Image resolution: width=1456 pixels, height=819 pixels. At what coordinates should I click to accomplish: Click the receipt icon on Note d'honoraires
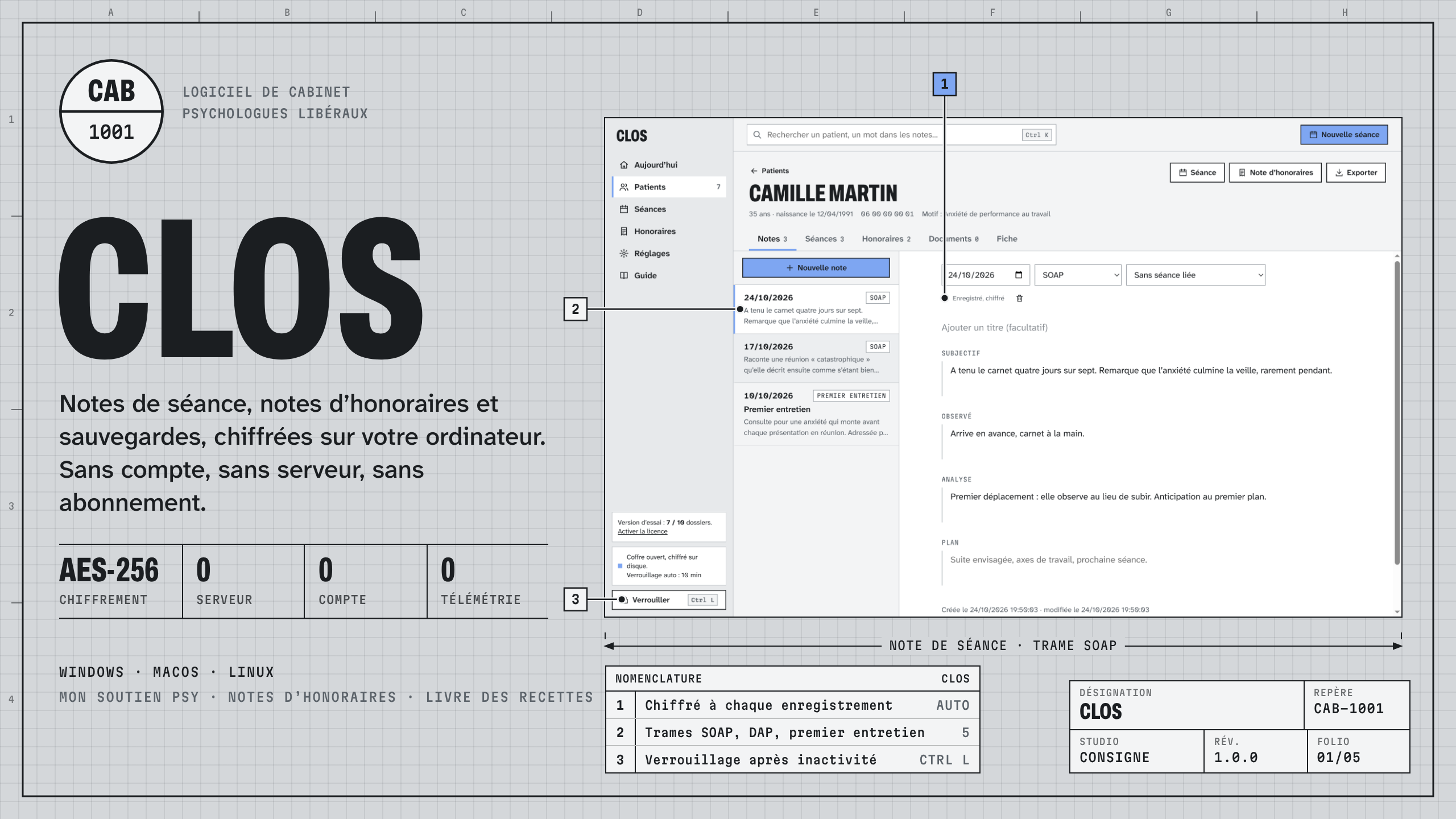(x=1242, y=173)
